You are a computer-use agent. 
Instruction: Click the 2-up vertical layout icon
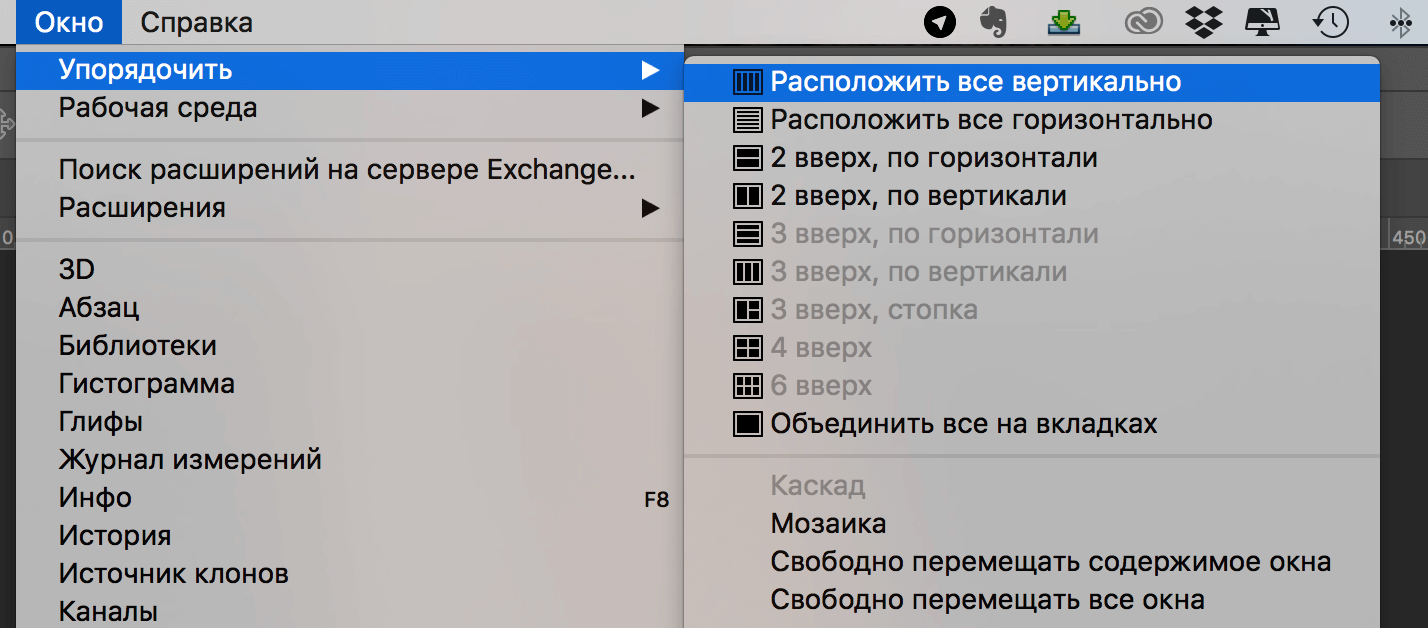point(747,196)
